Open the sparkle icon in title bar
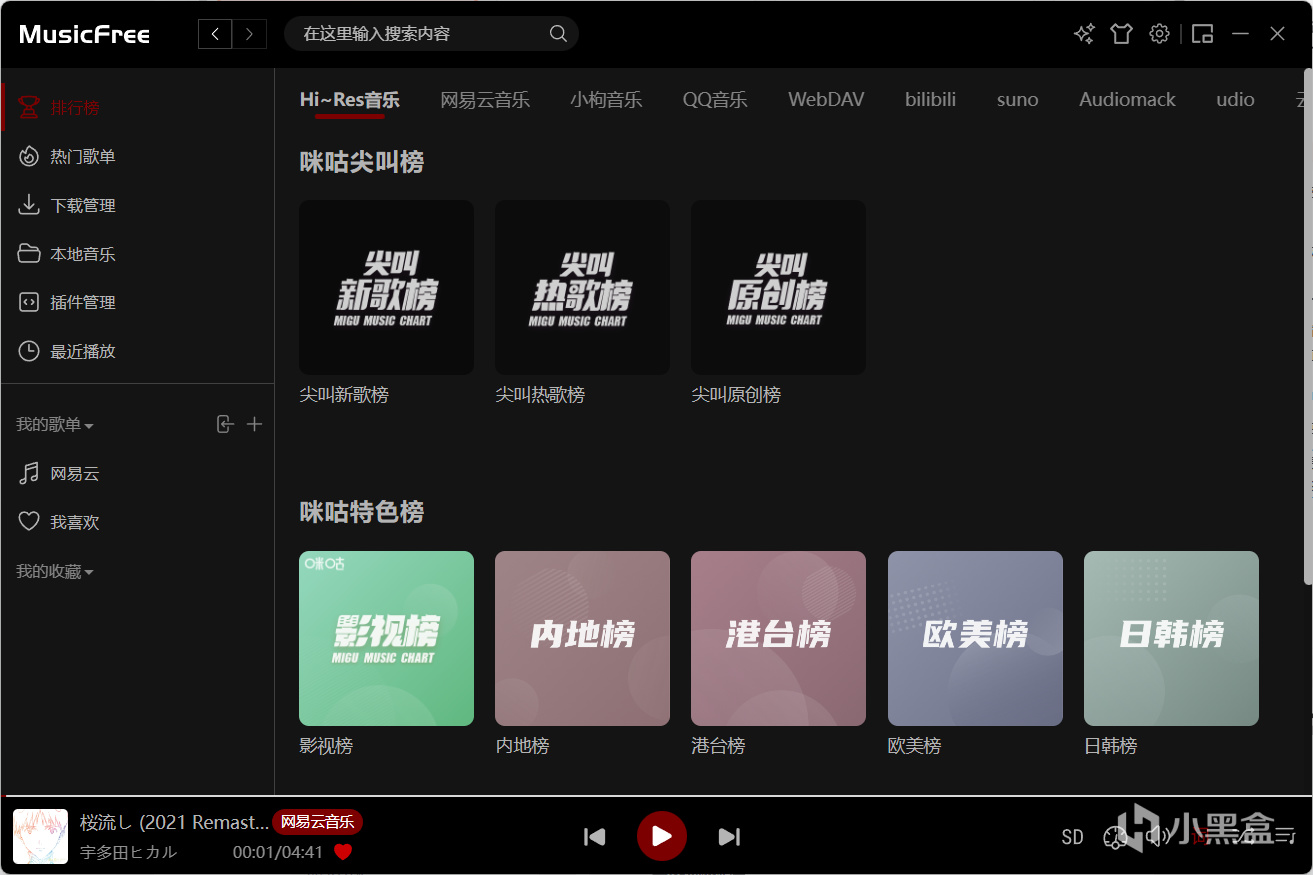1313x875 pixels. (1084, 34)
